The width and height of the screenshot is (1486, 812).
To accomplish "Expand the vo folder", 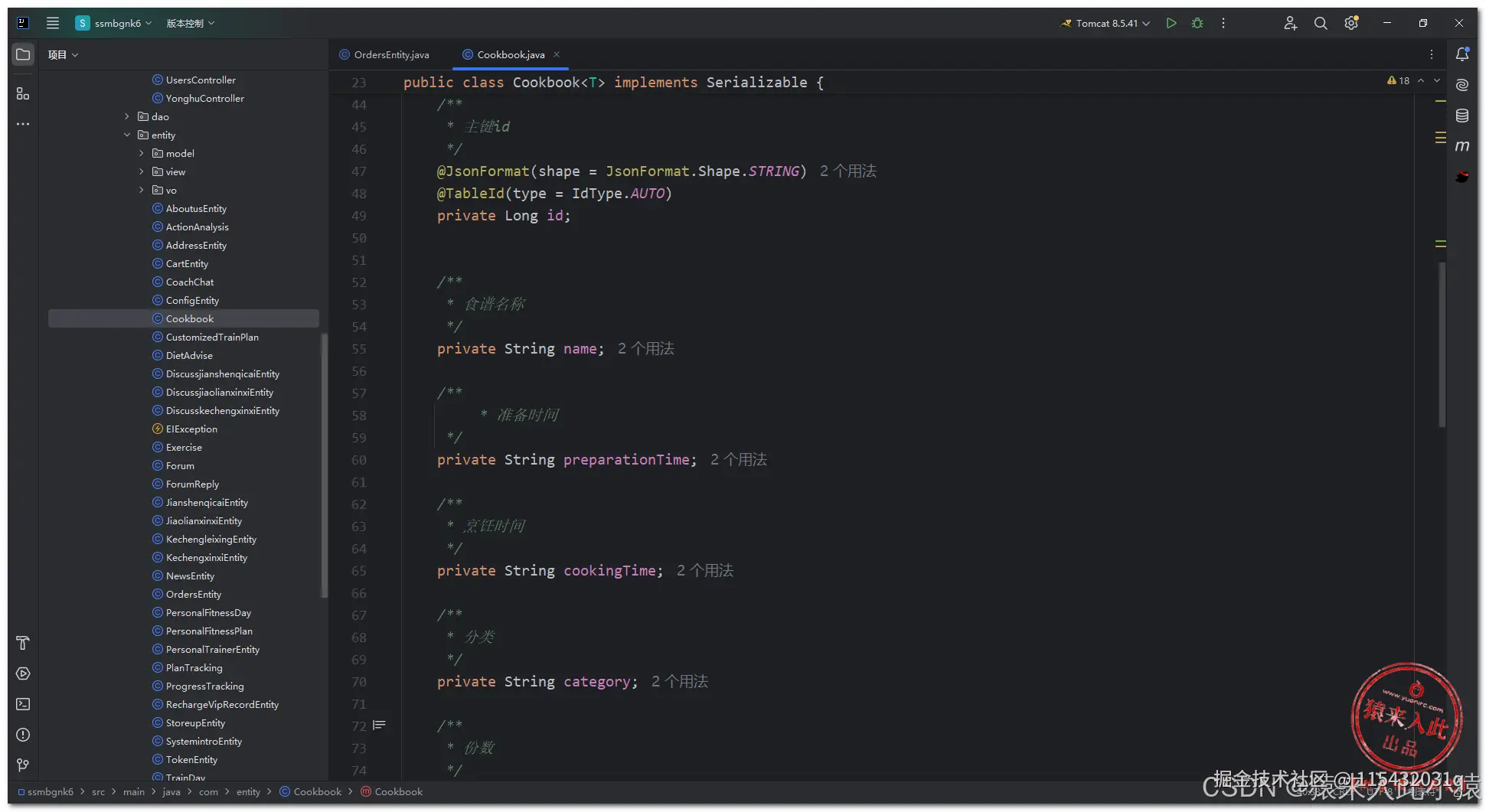I will 142,190.
